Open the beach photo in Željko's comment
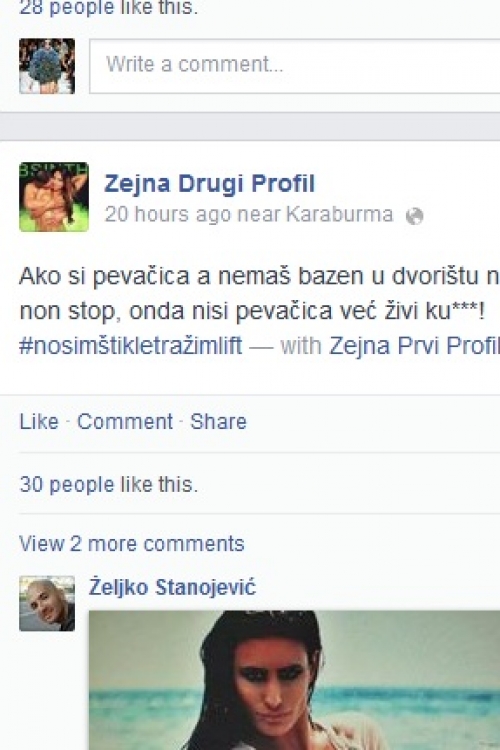 click(x=294, y=680)
